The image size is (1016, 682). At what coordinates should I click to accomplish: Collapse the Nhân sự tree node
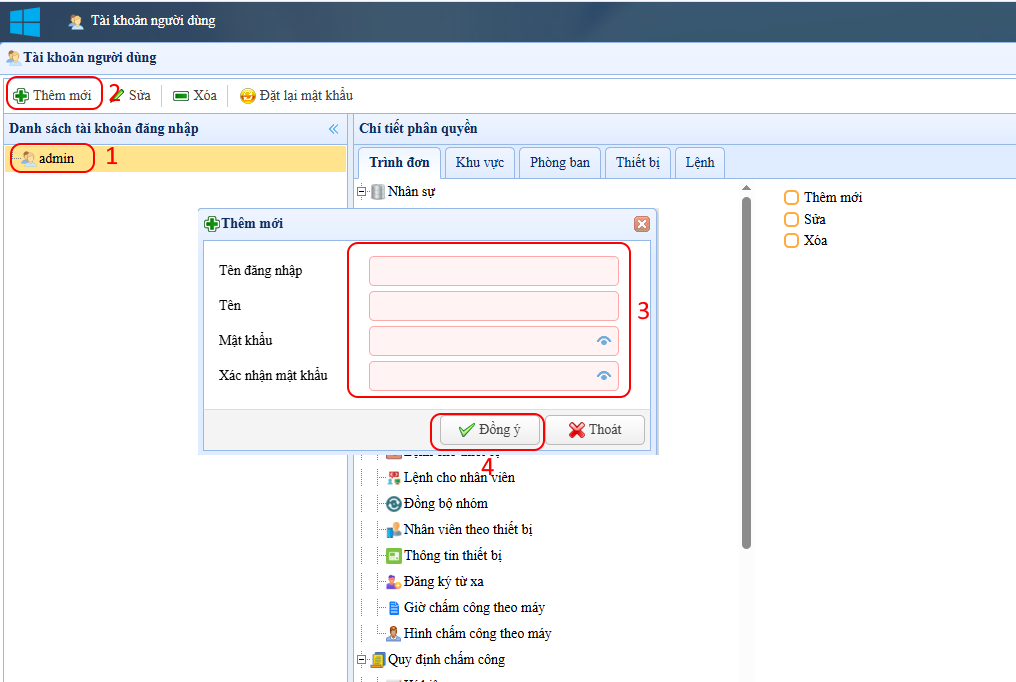click(362, 192)
